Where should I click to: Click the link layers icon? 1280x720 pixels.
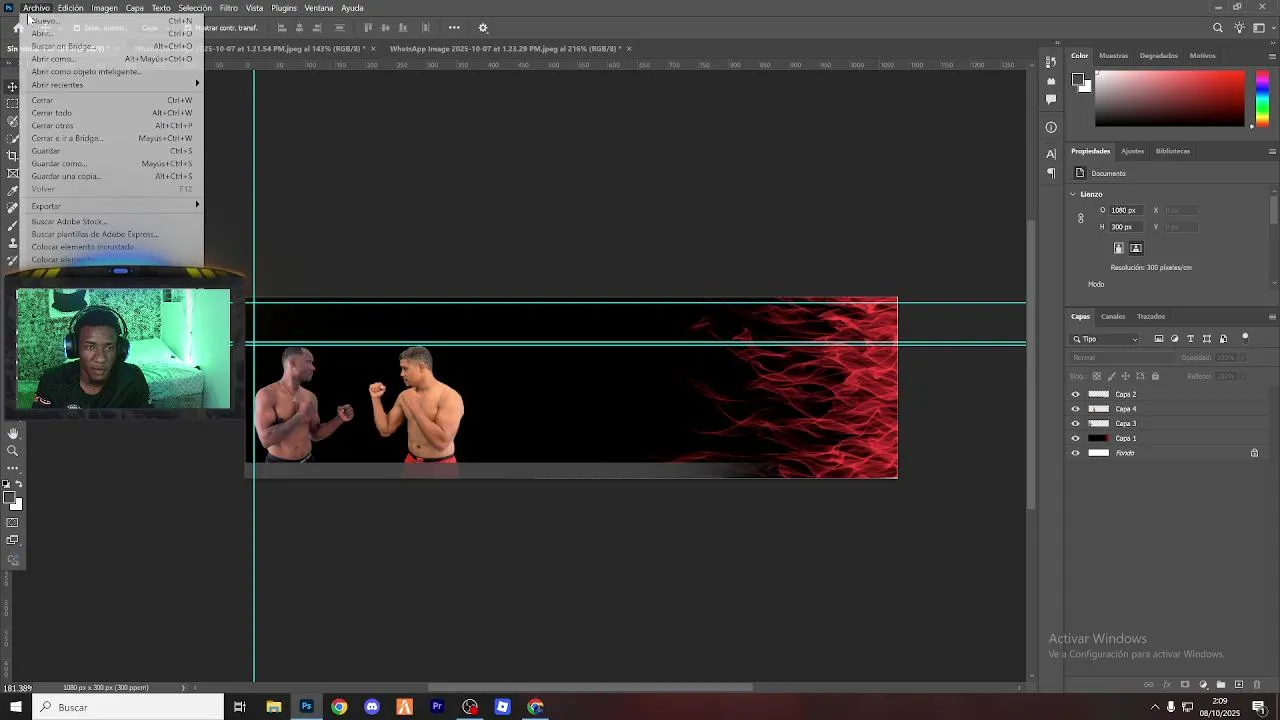[x=1148, y=685]
